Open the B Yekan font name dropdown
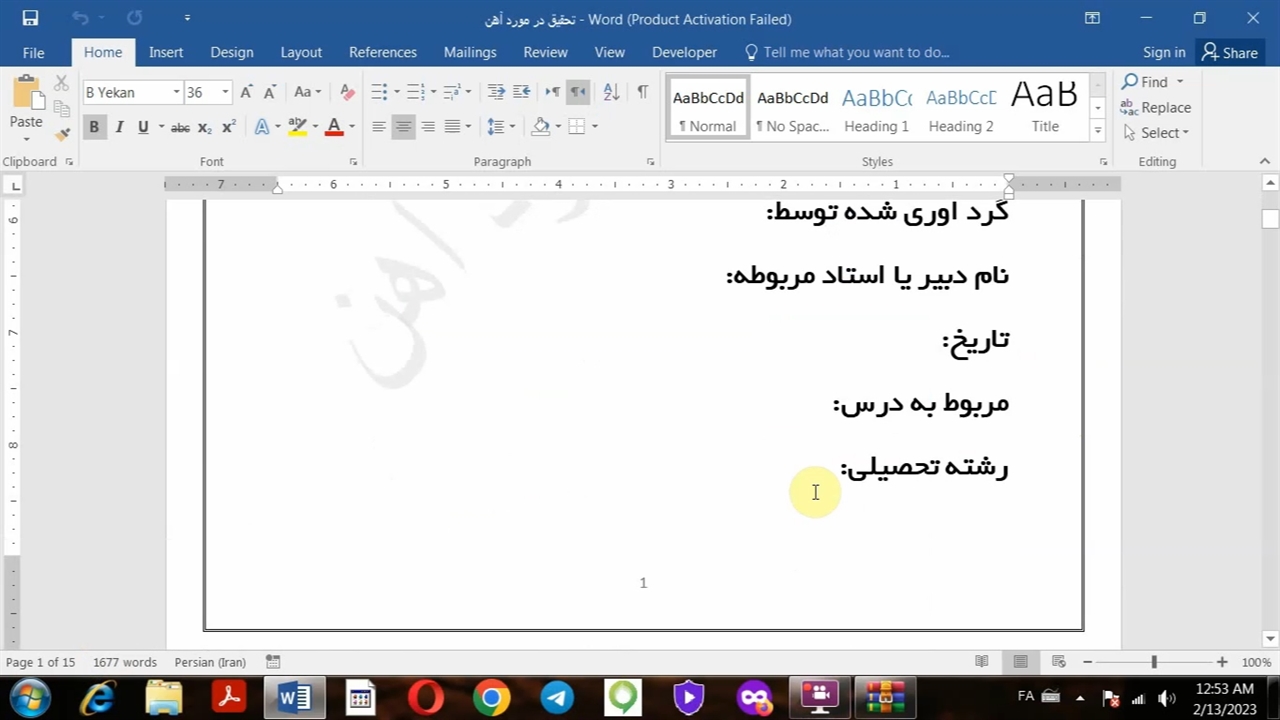The height and width of the screenshot is (720, 1280). 176,92
